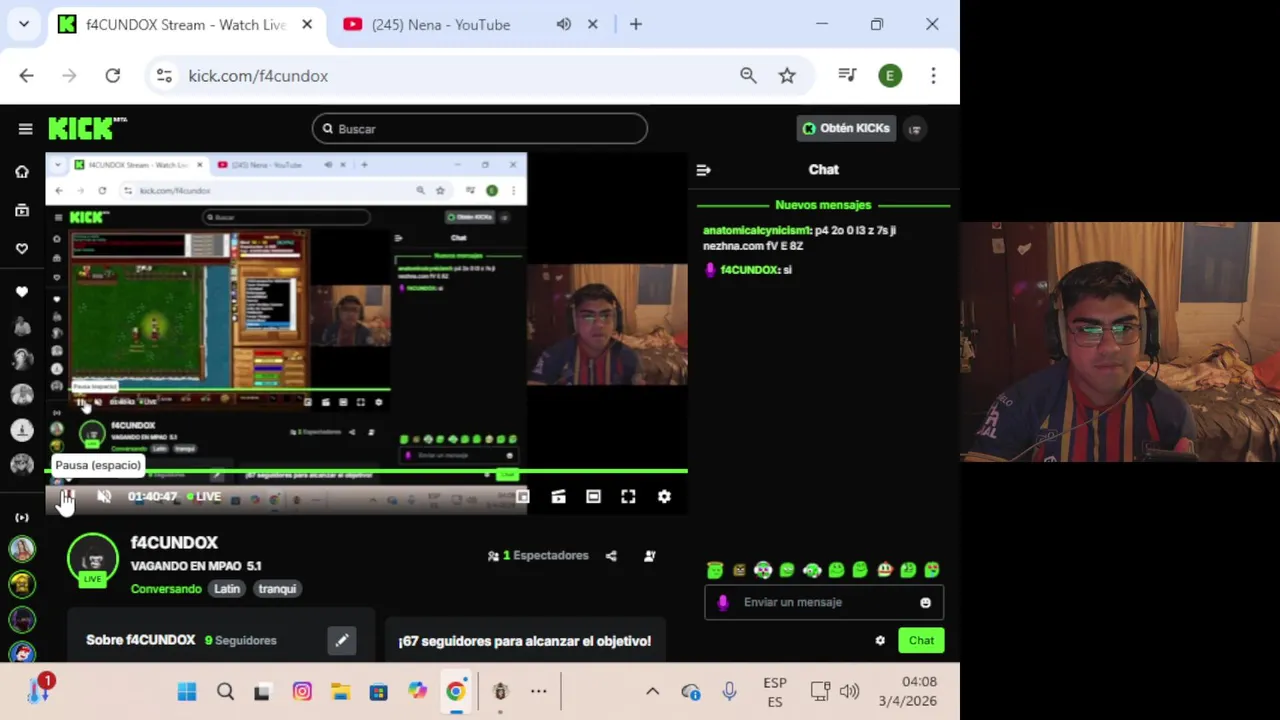1280x720 pixels.
Task: Select the tranqui tag
Action: pyautogui.click(x=277, y=589)
